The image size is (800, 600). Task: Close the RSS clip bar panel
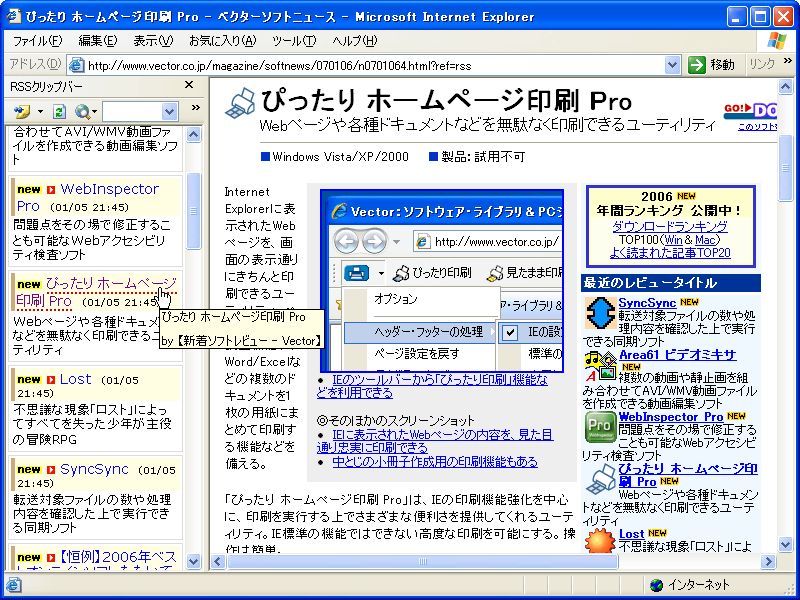click(x=189, y=85)
